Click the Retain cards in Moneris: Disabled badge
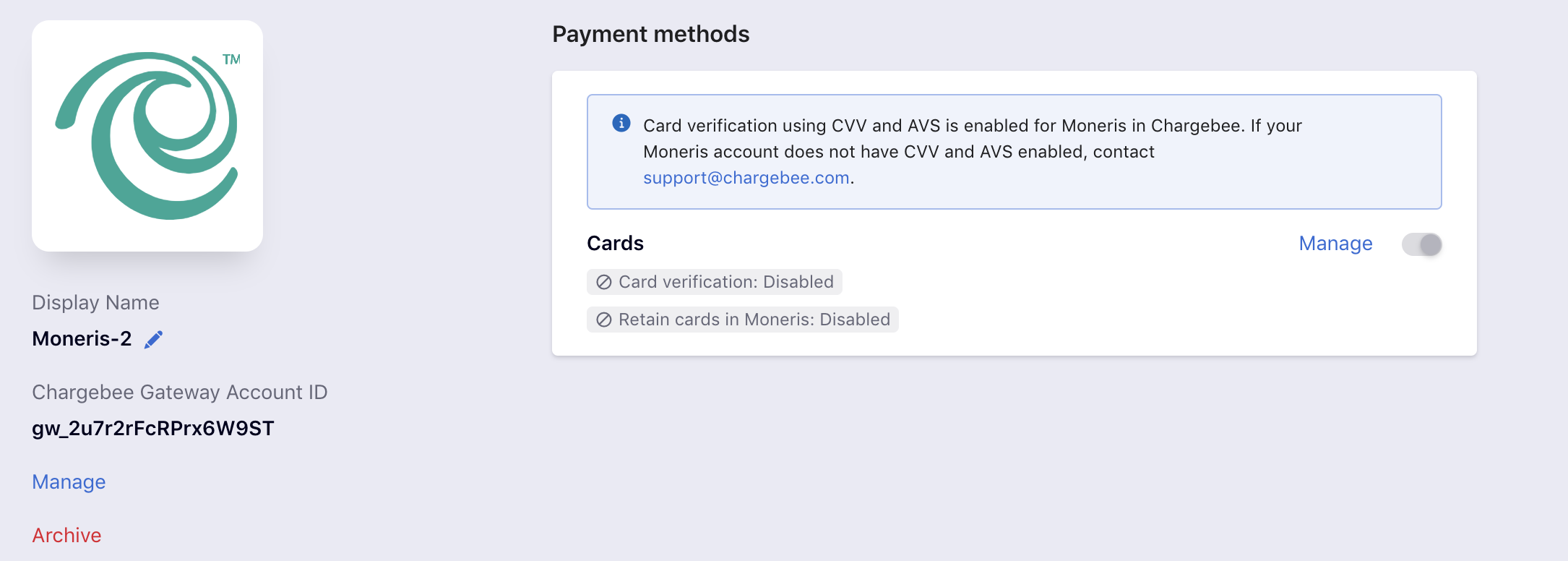This screenshot has width=1568, height=561. tap(743, 320)
